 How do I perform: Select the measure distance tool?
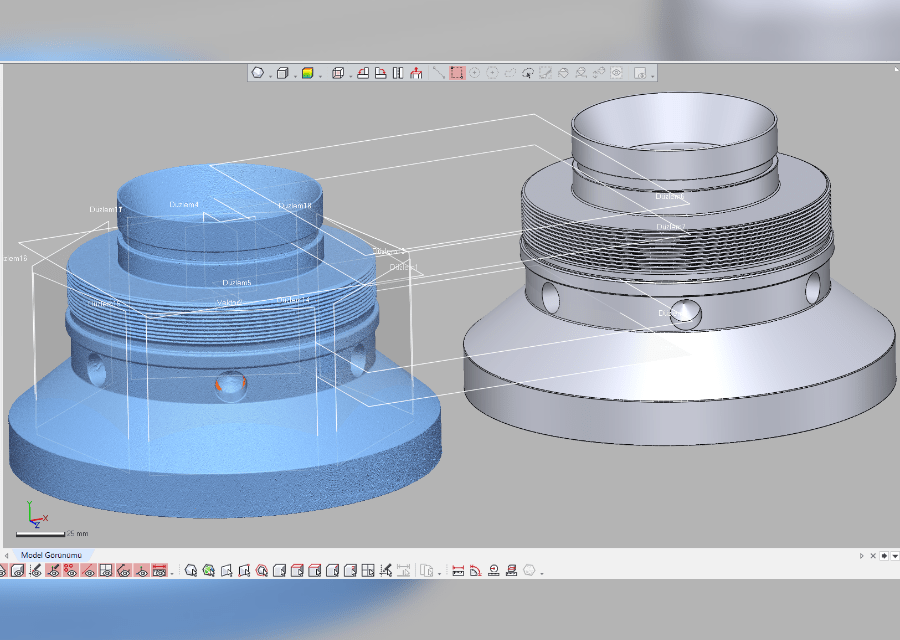458,571
